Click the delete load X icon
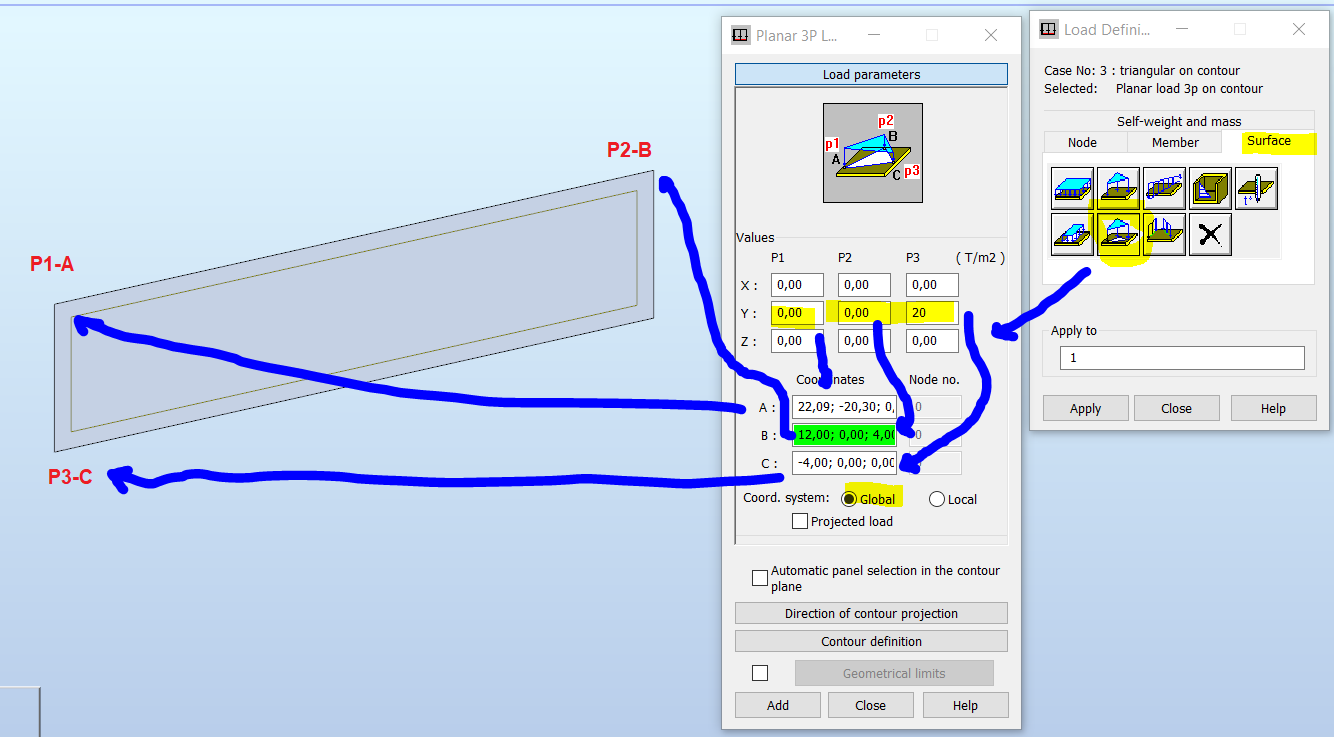 (x=1210, y=233)
